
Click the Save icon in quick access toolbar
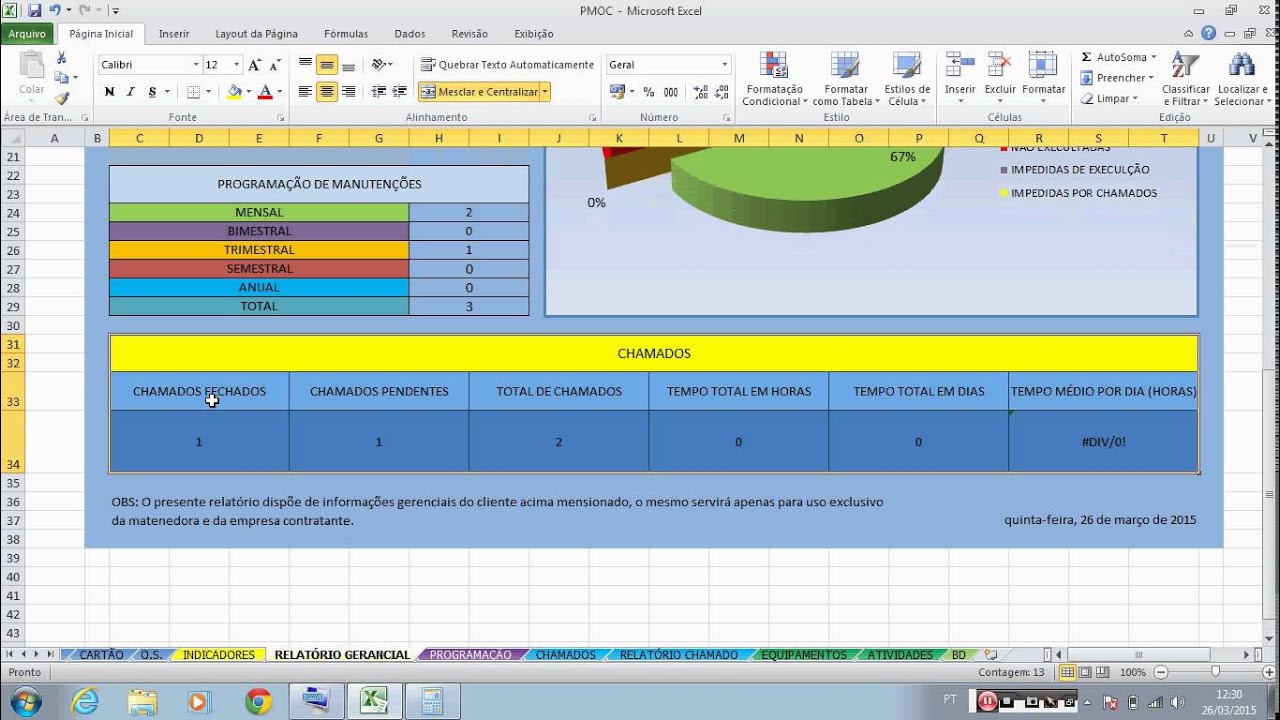point(35,11)
